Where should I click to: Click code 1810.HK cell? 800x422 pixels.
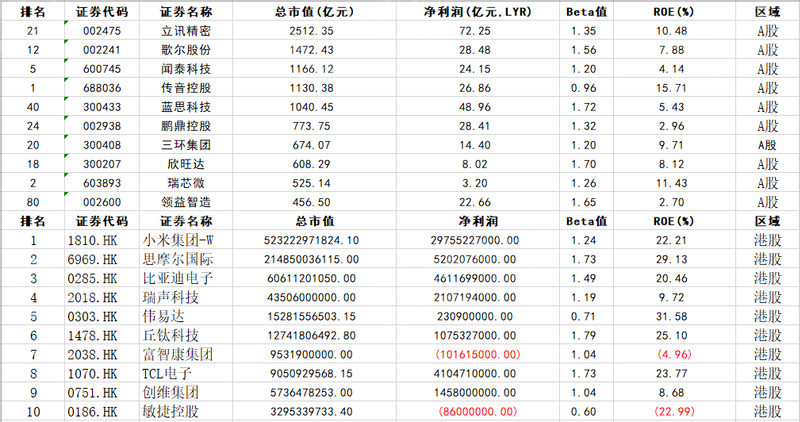pos(102,240)
